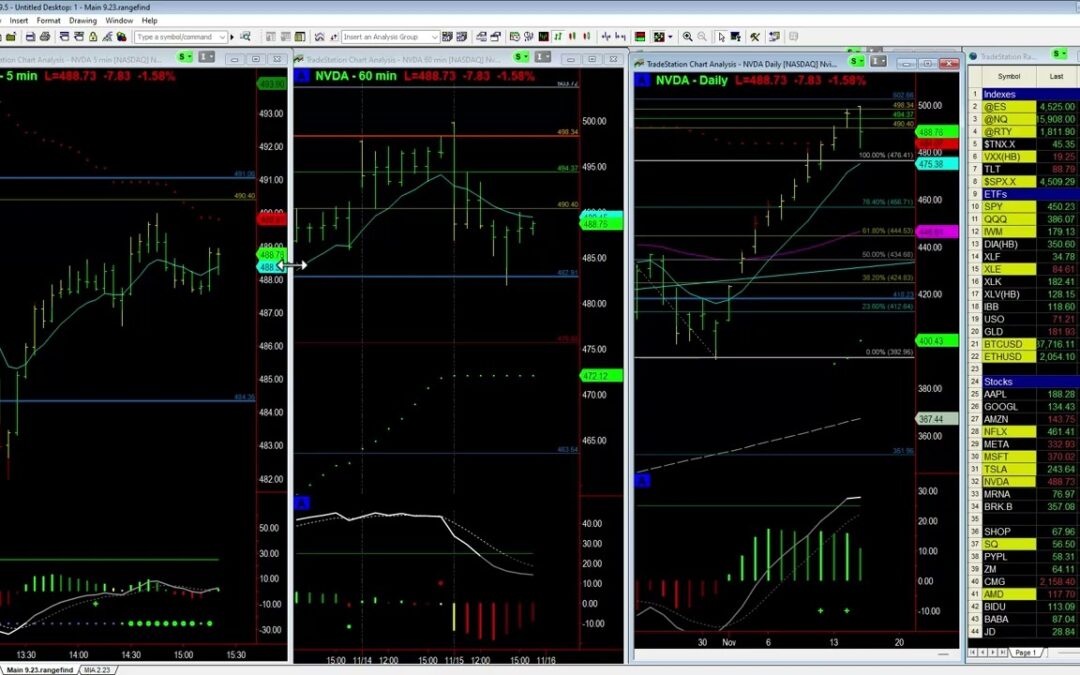Image resolution: width=1080 pixels, height=675 pixels.
Task: Click the decrease bar spacing icon
Action: [606, 37]
